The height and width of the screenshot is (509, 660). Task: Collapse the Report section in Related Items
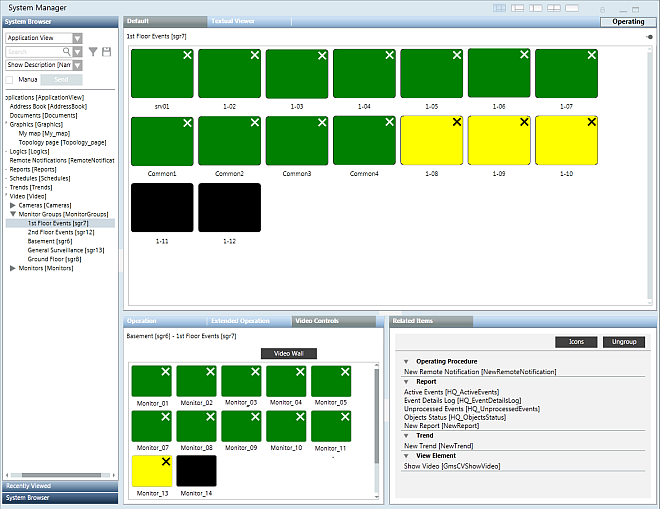407,381
